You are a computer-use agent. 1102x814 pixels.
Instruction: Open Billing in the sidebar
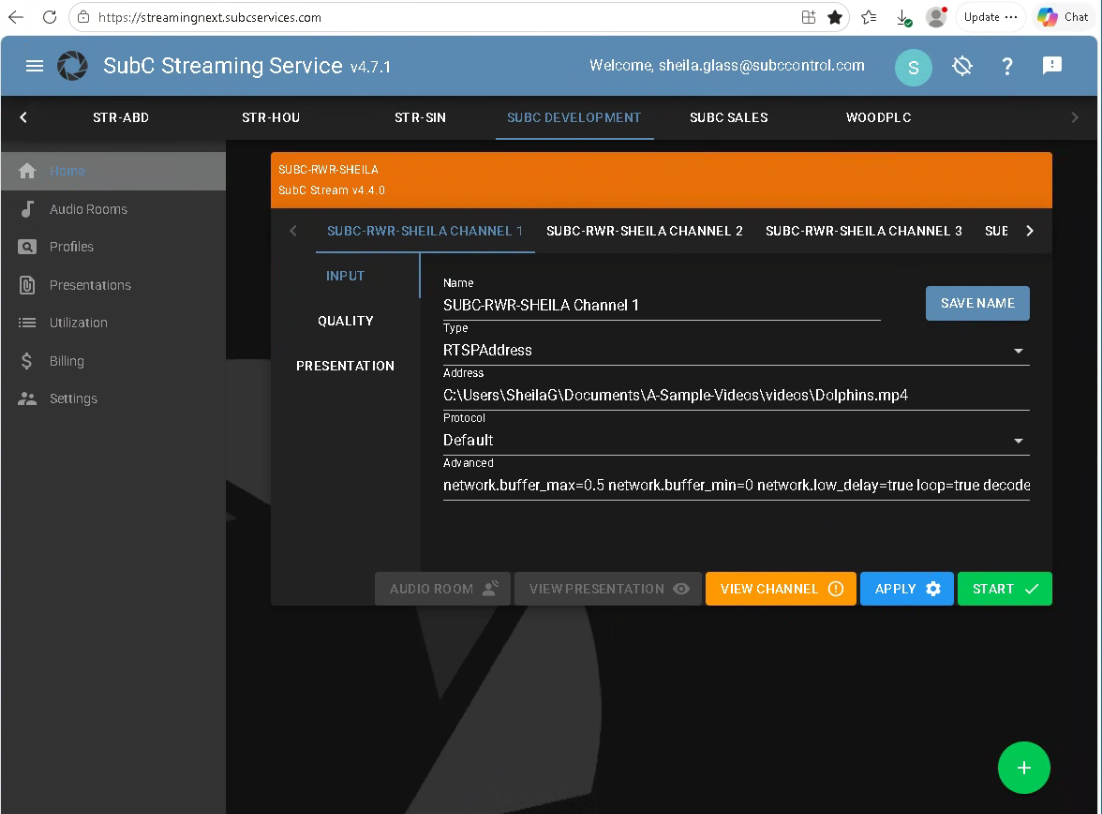(113, 361)
